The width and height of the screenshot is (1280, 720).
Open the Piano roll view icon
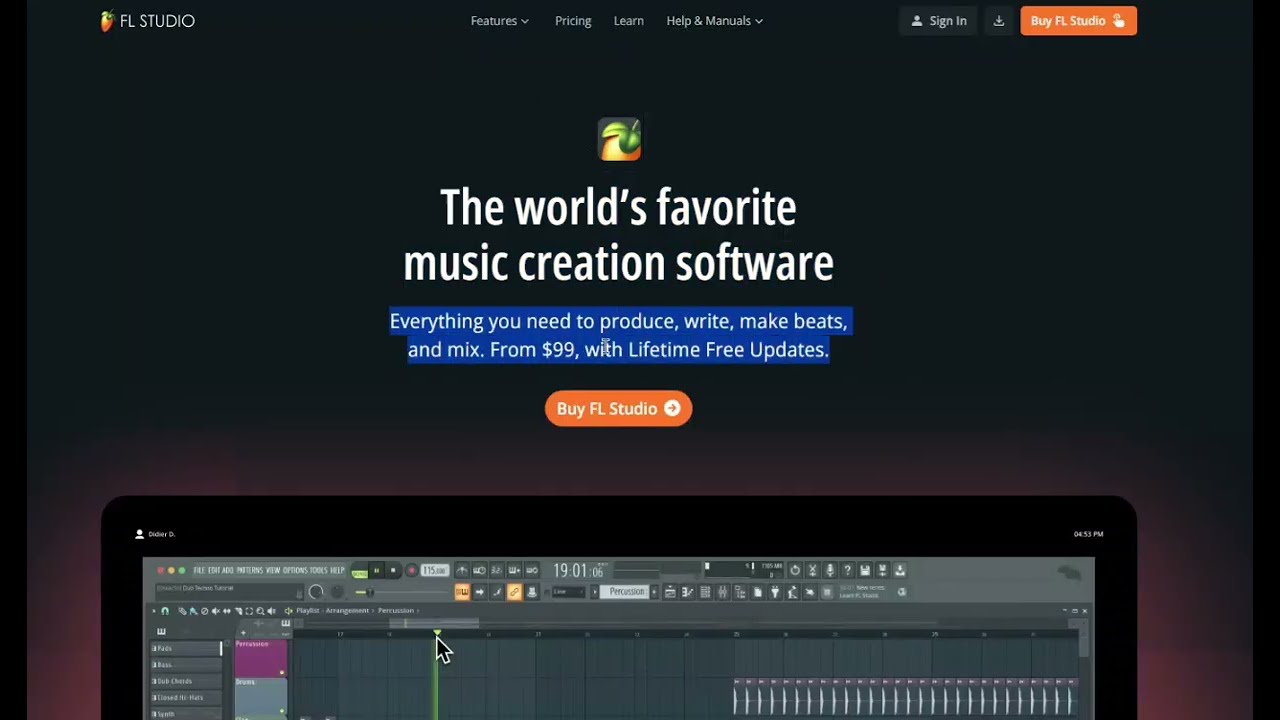(x=687, y=592)
